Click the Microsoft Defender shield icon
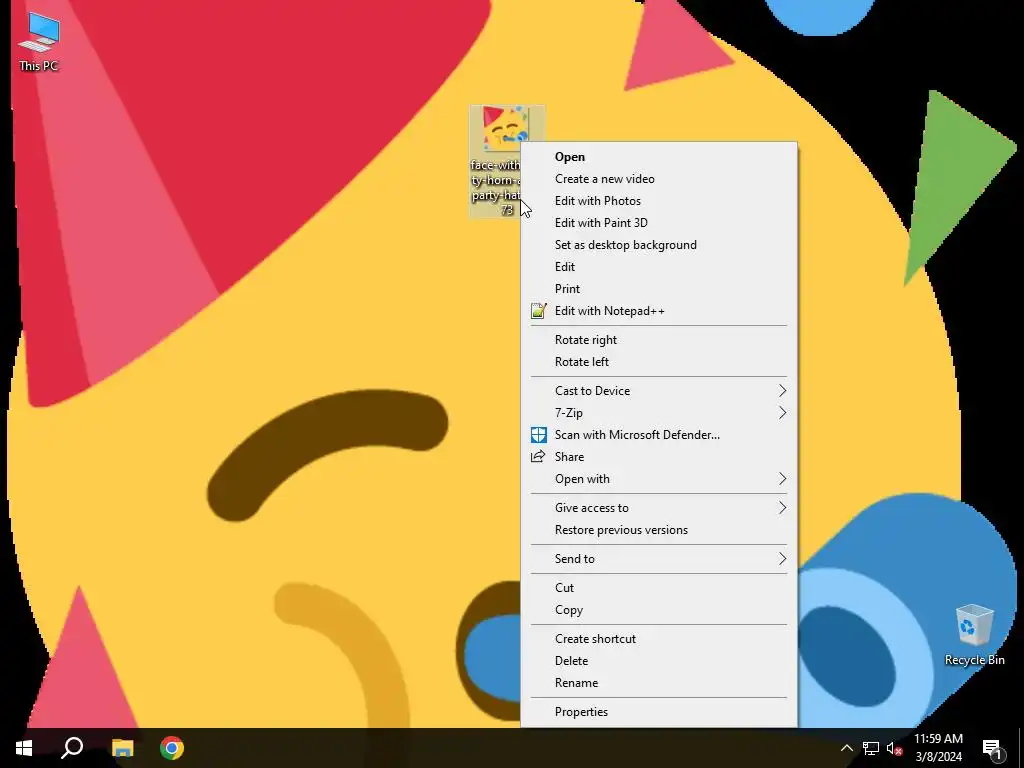Viewport: 1024px width, 768px height. (538, 435)
